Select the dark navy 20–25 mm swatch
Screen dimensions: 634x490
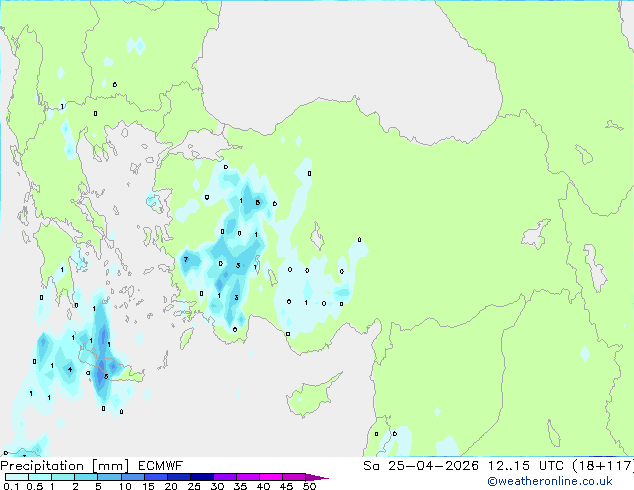[x=181, y=477]
